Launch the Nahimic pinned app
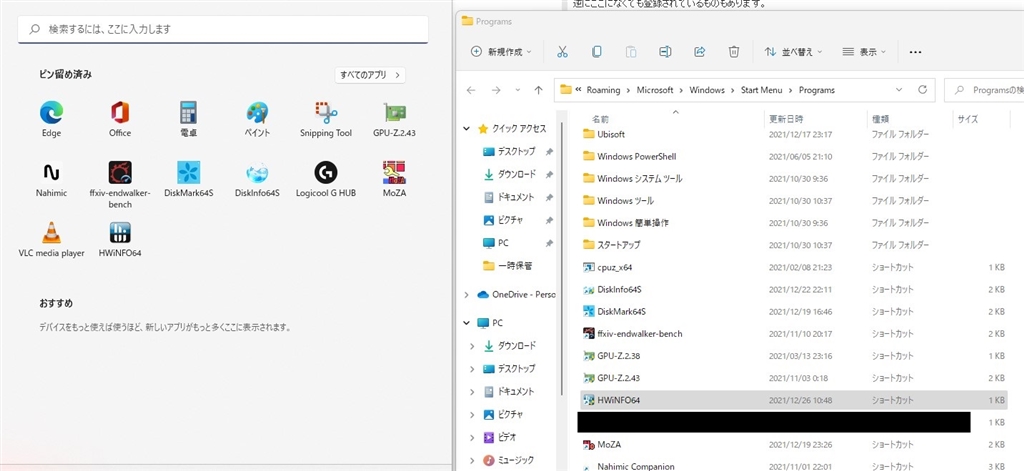Viewport: 1024px width, 471px height. [x=51, y=179]
